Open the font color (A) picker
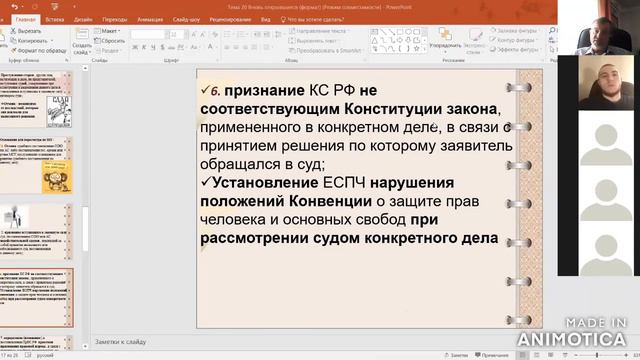This screenshot has width=640, height=360. (211, 47)
